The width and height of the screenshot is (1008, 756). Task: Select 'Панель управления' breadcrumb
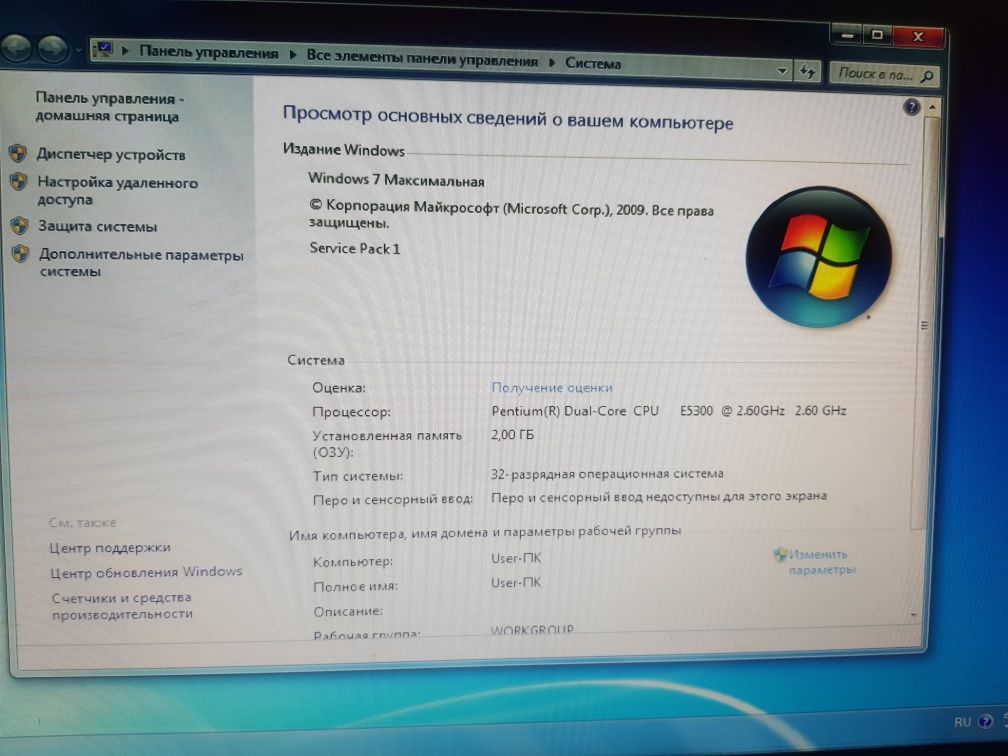(x=209, y=53)
